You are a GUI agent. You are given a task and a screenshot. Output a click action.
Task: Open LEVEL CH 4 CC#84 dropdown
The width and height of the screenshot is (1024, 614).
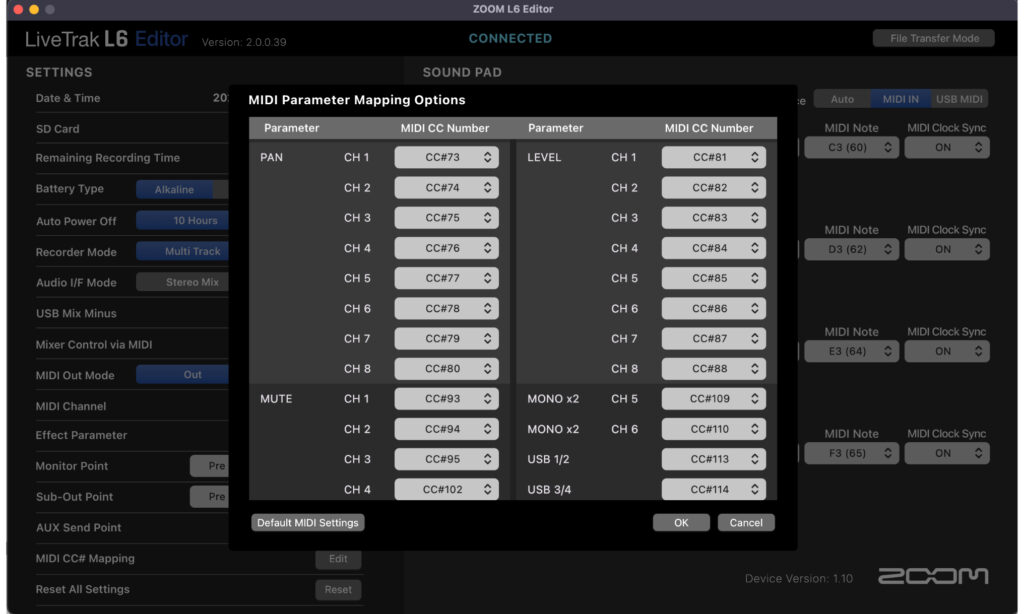713,248
